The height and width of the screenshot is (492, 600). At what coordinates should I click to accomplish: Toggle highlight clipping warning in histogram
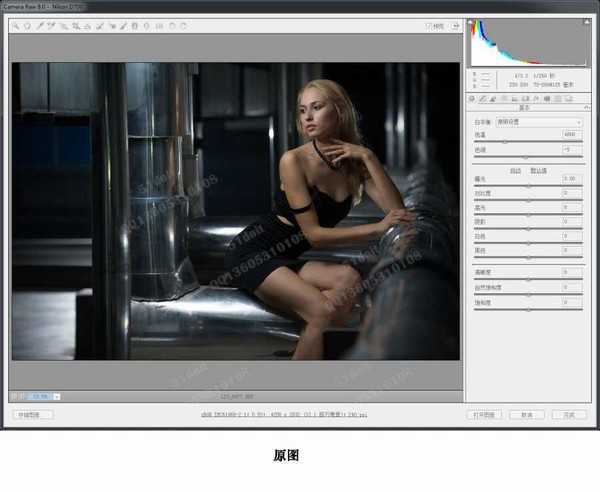pyautogui.click(x=585, y=23)
